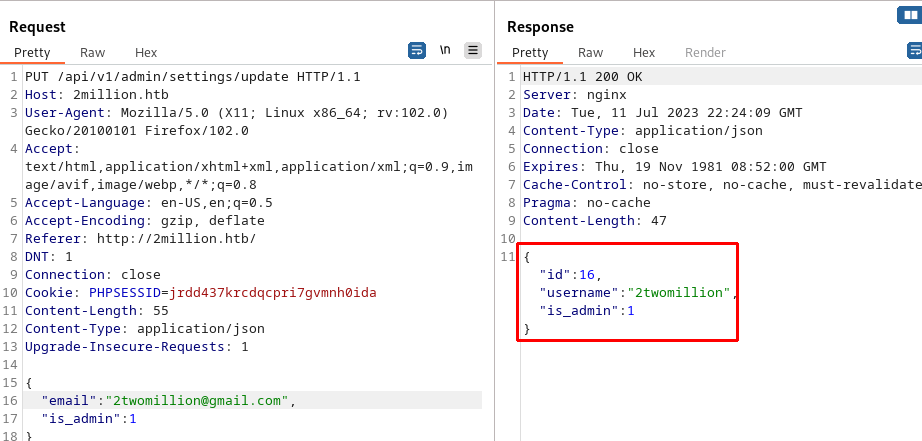
Task: Toggle the show non-printable characters \n button
Action: point(445,51)
